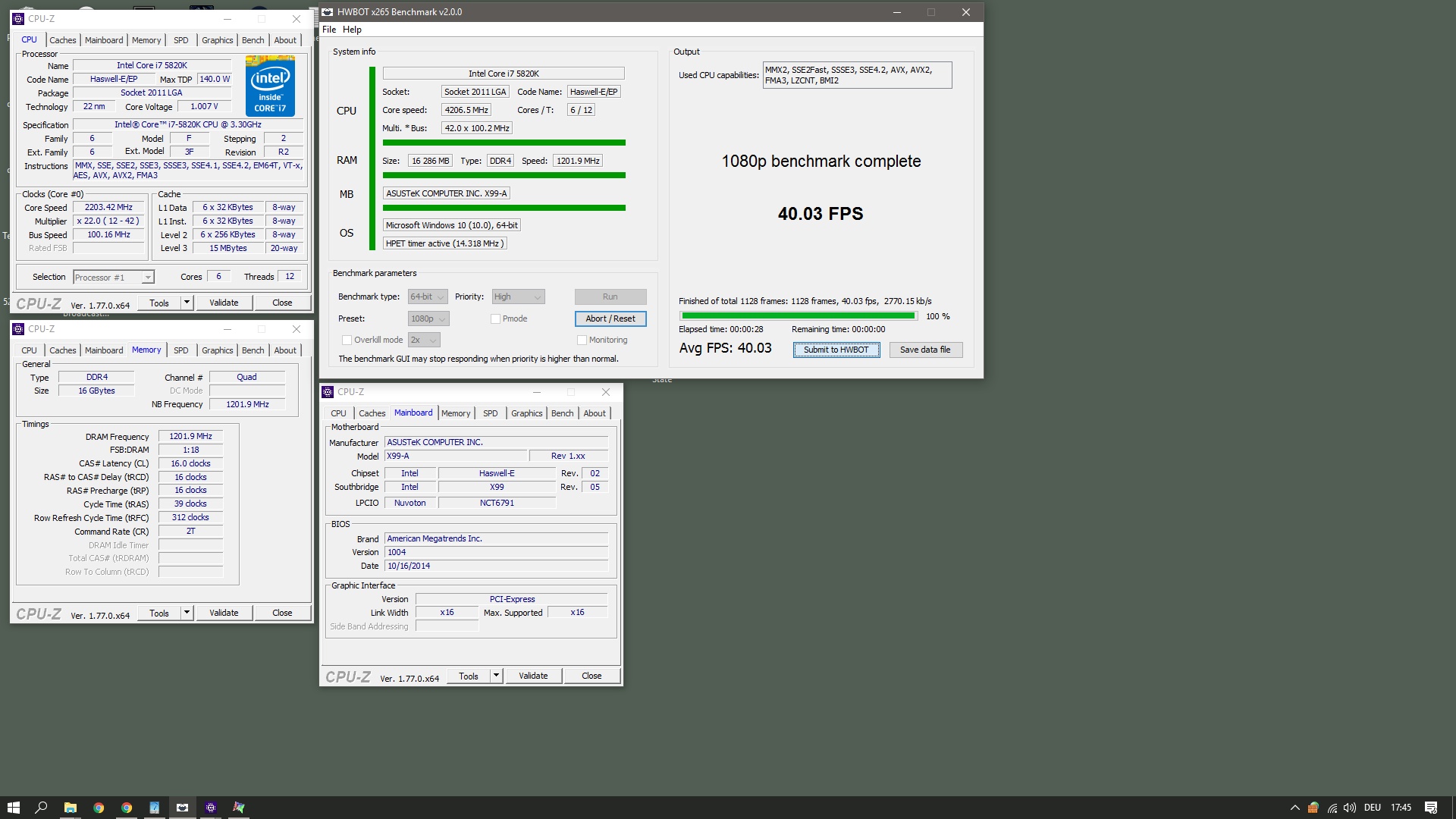The width and height of the screenshot is (1456, 819).
Task: Switch to CPU-Z purple taskbar icon
Action: pyautogui.click(x=211, y=808)
